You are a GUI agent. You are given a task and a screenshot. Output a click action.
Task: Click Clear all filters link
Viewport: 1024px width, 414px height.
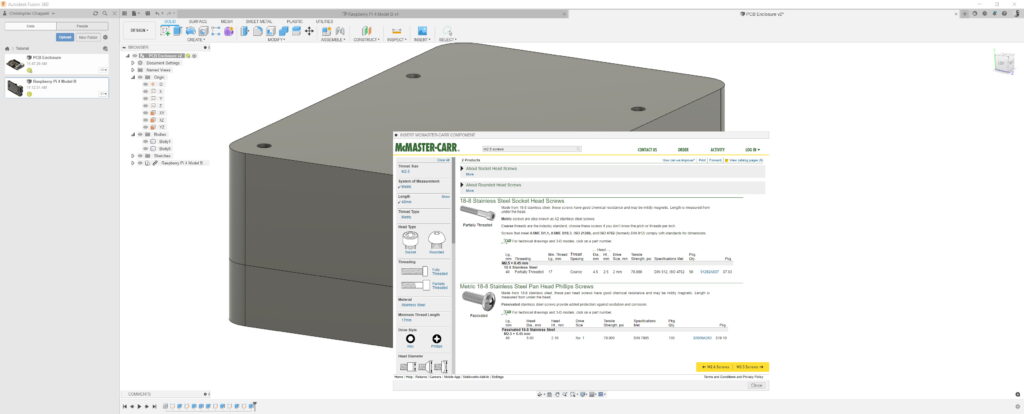coord(443,159)
